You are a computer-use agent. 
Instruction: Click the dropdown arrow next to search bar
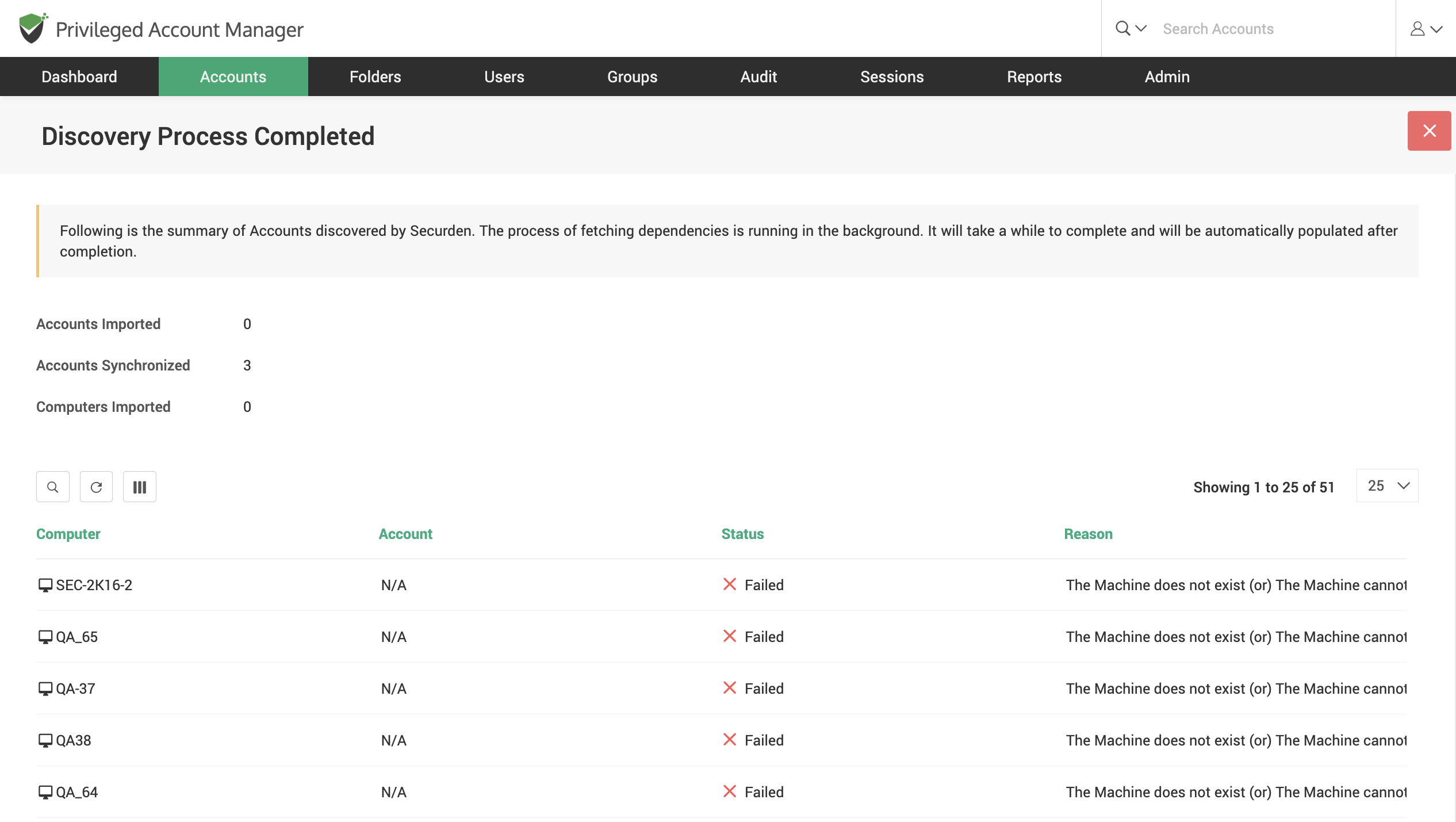1140,28
